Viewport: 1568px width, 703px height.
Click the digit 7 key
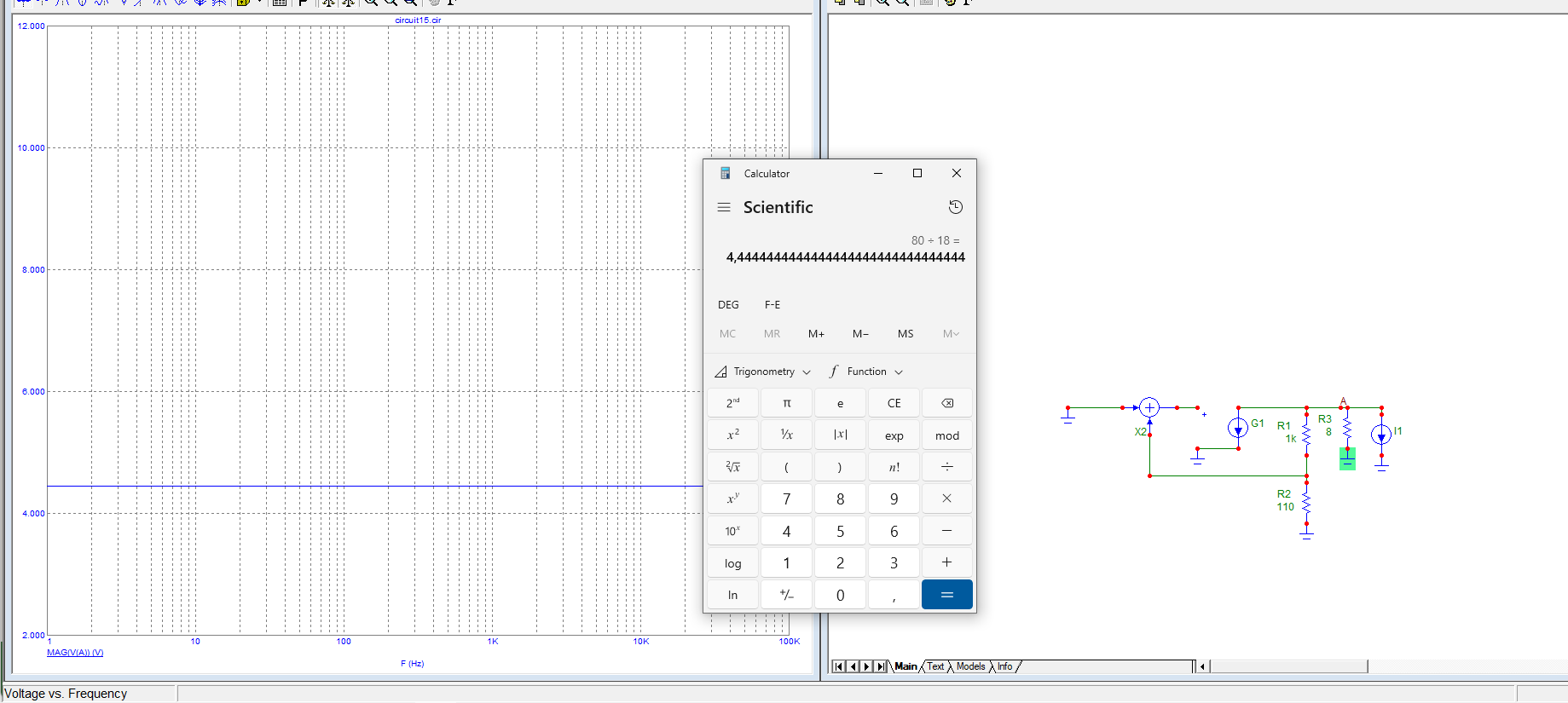[x=787, y=499]
